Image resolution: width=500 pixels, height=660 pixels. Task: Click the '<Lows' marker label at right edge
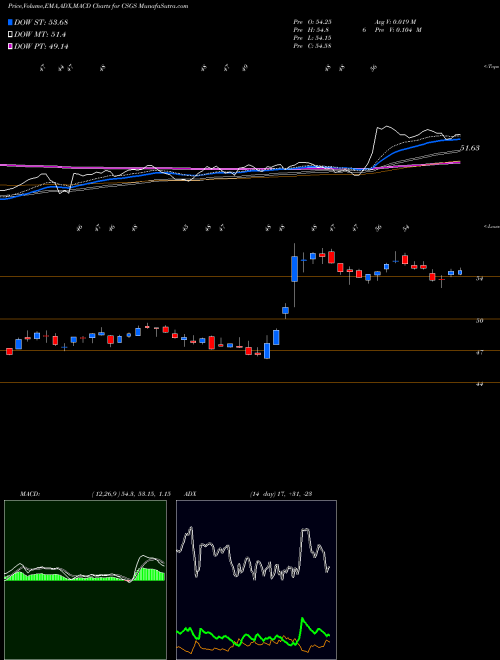coord(491,227)
